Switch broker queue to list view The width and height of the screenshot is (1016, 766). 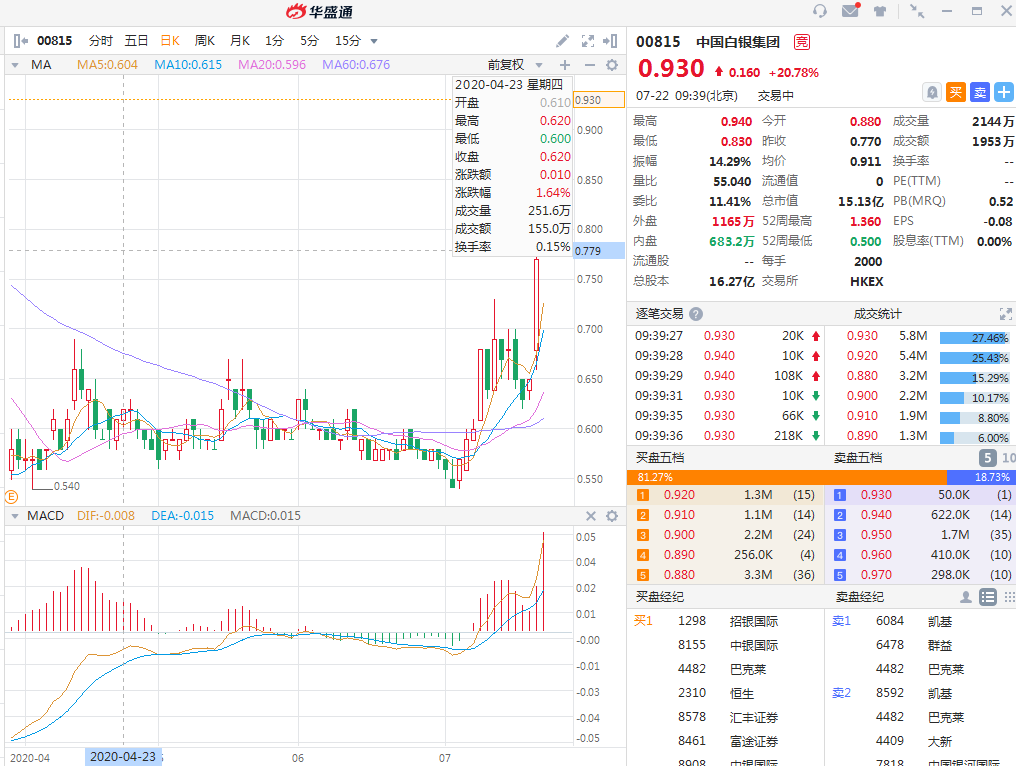click(987, 597)
